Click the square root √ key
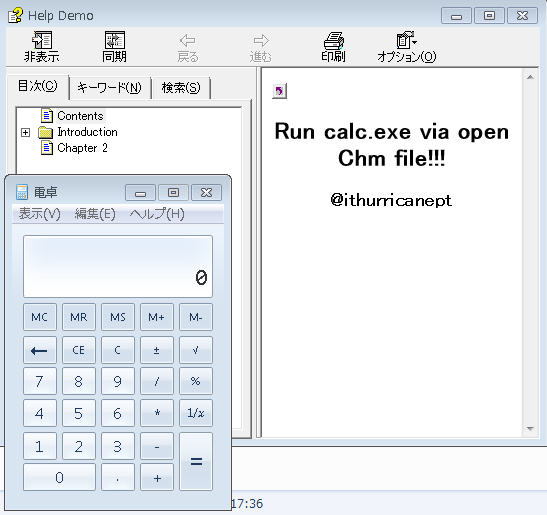547x515 pixels. pos(196,350)
